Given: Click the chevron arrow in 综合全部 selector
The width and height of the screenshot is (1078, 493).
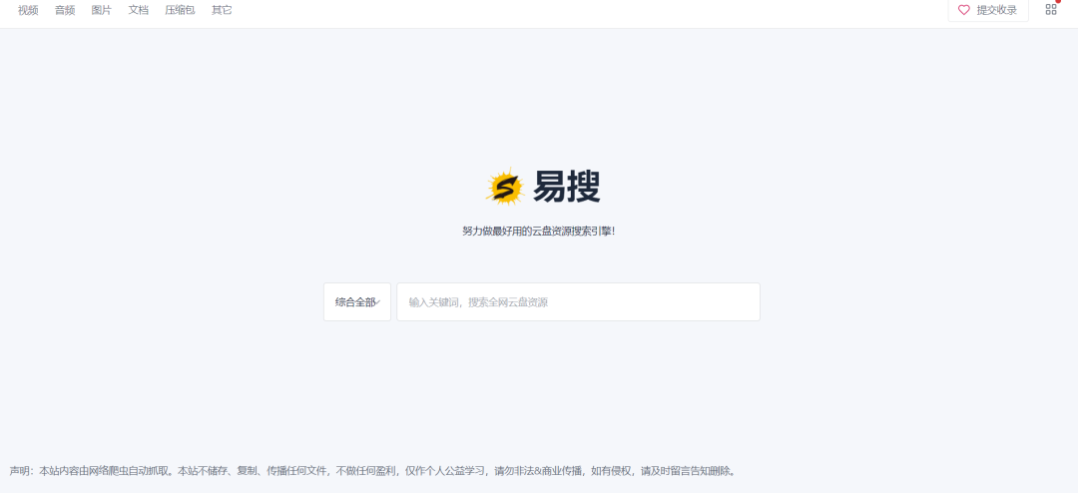Looking at the screenshot, I should 379,303.
